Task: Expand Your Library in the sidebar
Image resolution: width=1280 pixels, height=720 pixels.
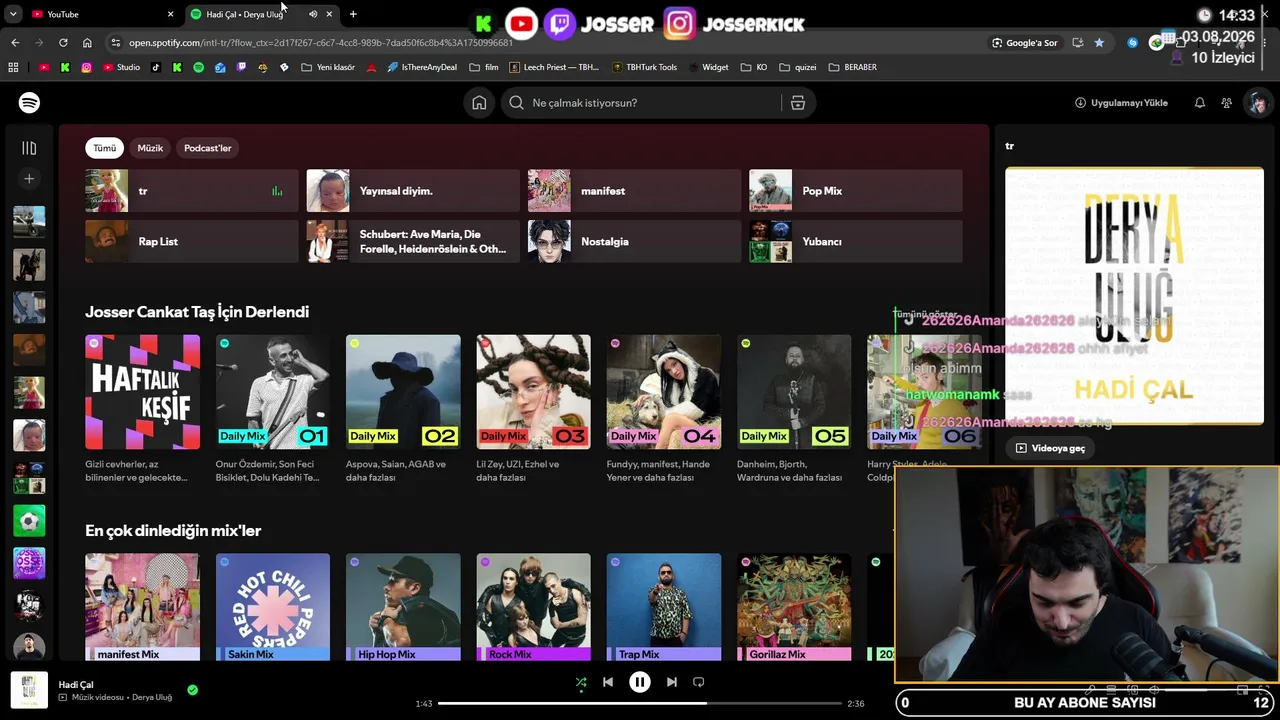Action: [x=29, y=148]
